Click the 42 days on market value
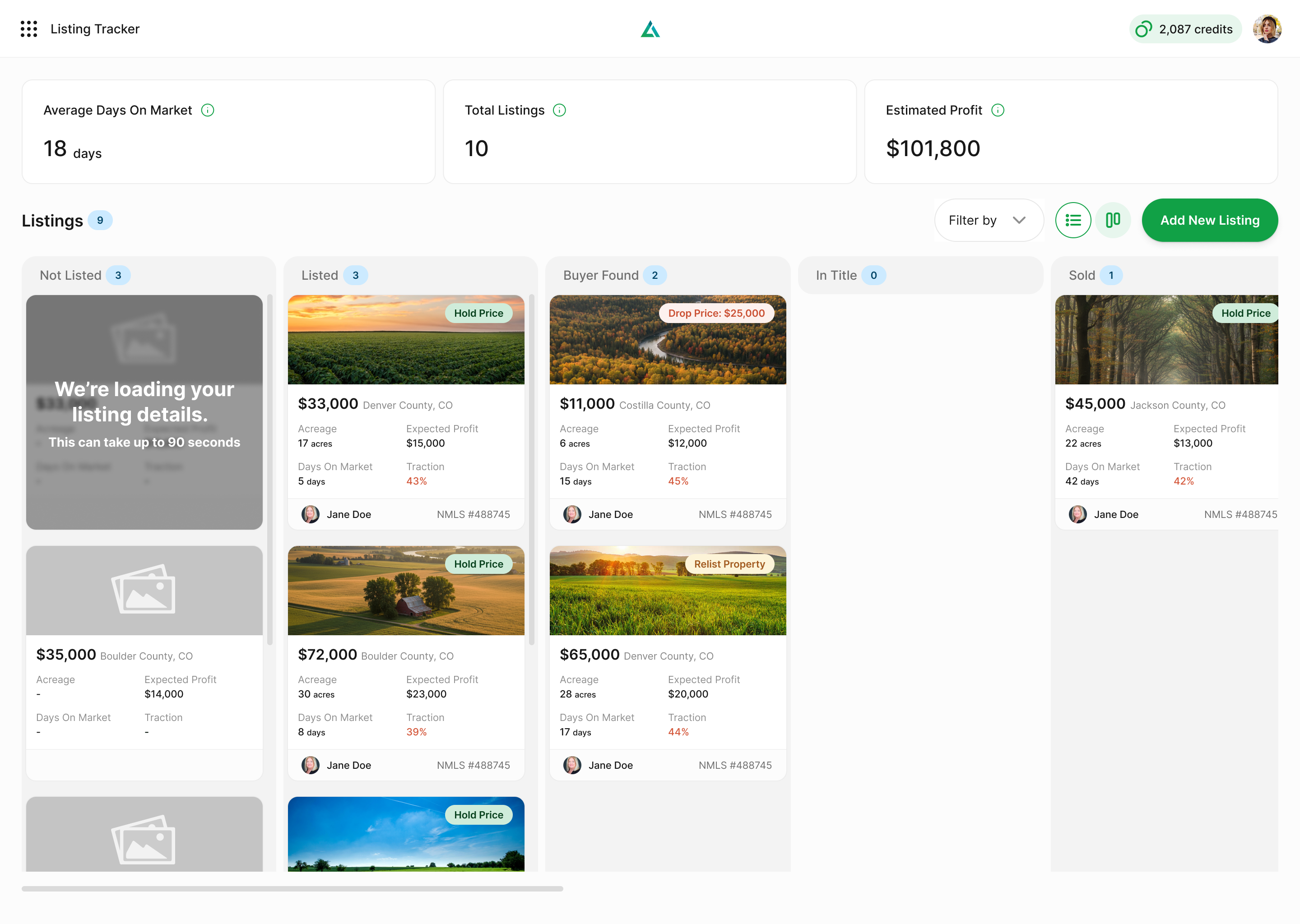Viewport: 1300px width, 924px height. (x=1082, y=481)
